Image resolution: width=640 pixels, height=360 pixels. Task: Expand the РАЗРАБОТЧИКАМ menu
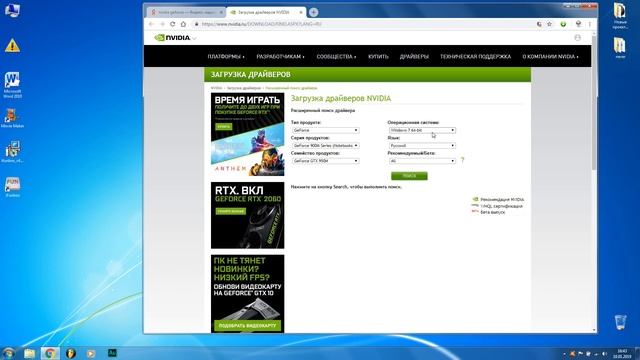point(280,57)
